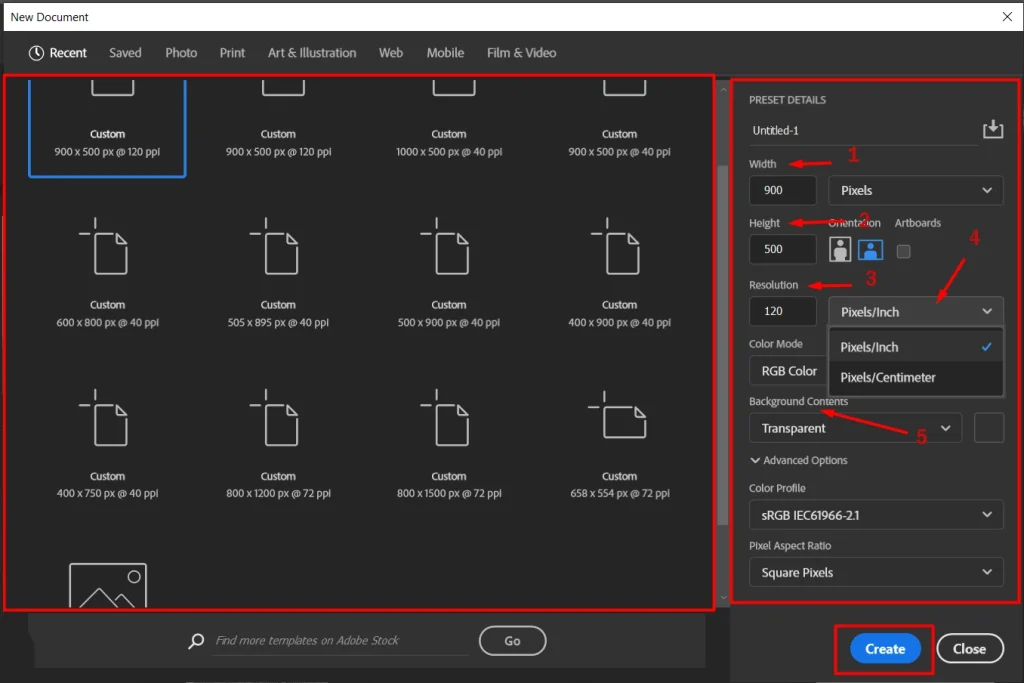This screenshot has height=683, width=1024.
Task: Click the scroll up arrow of the preset list
Action: click(x=723, y=89)
